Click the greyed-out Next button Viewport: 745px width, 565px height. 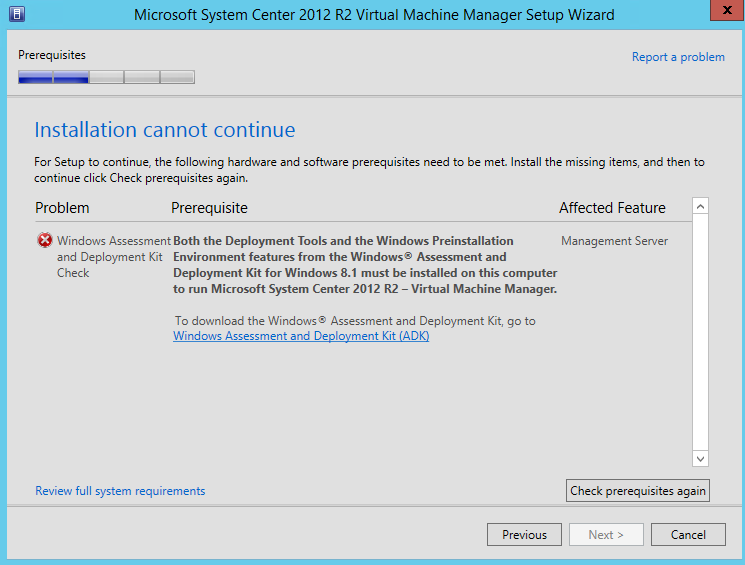point(606,535)
